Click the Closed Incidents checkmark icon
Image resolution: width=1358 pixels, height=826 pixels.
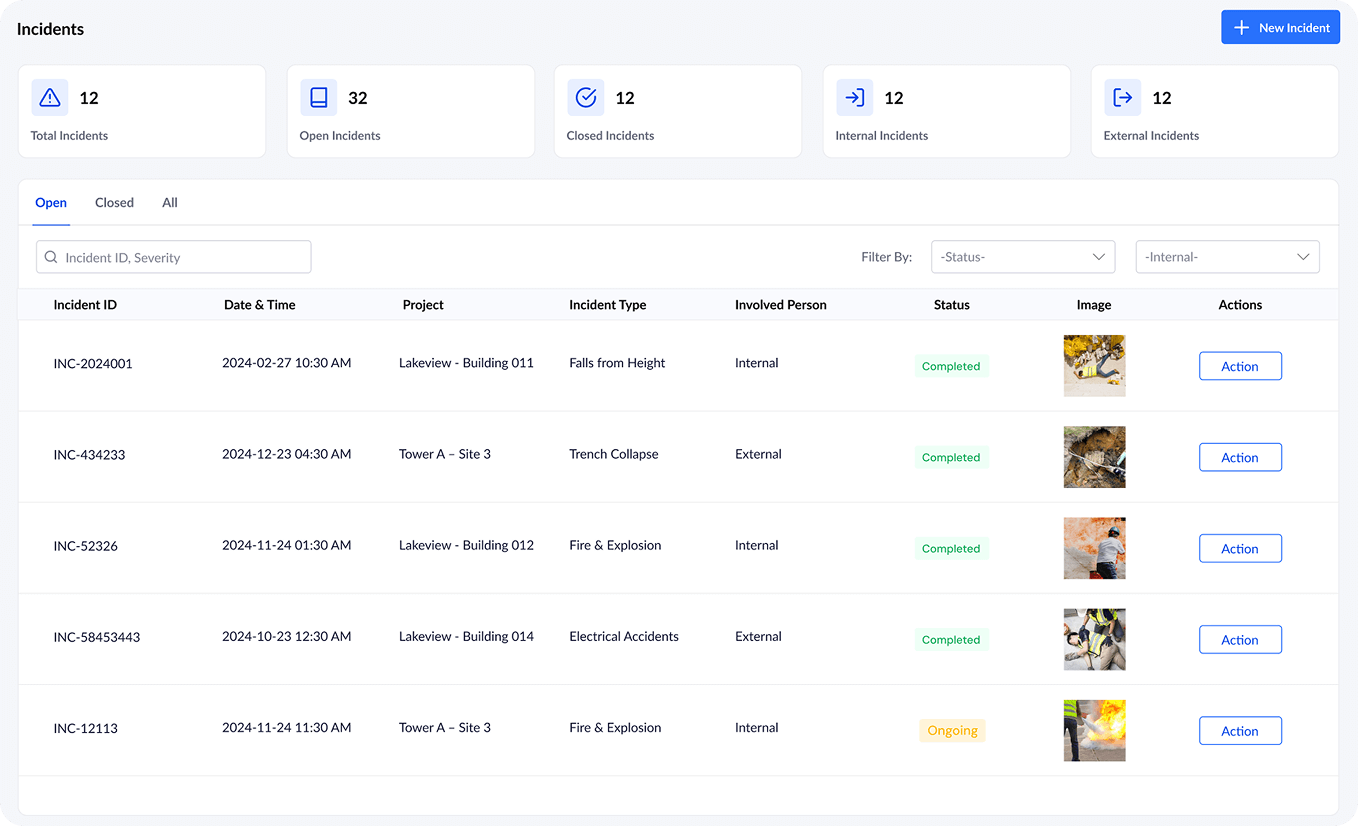[x=586, y=98]
